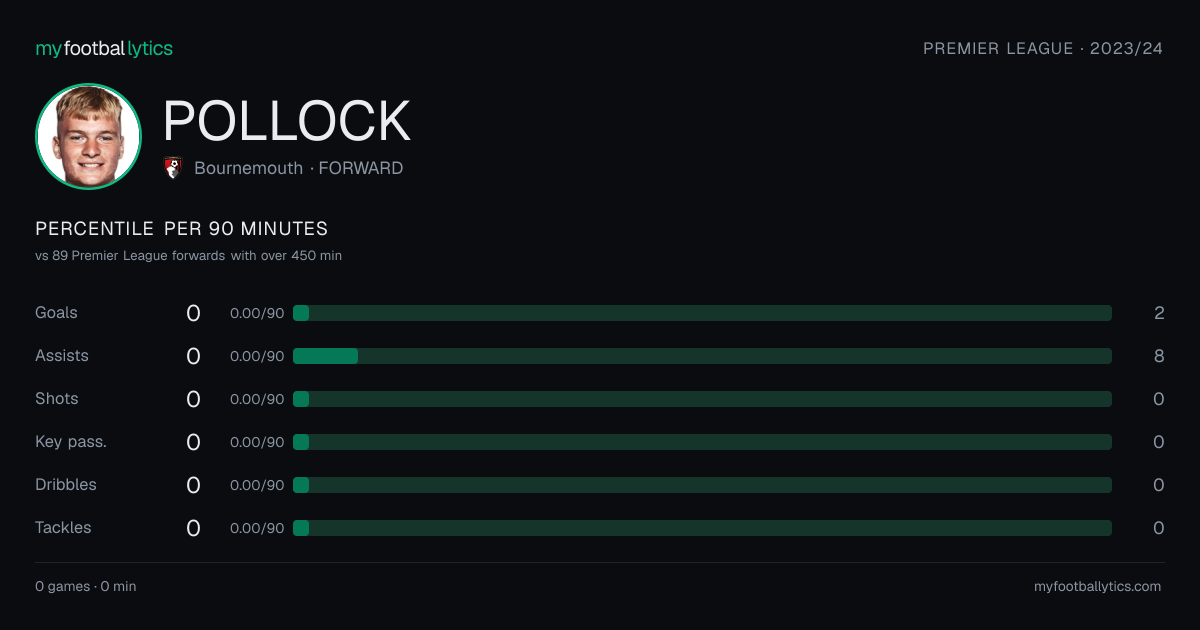Viewport: 1200px width, 630px height.
Task: Click Pollock's player headshot photo
Action: coord(88,137)
